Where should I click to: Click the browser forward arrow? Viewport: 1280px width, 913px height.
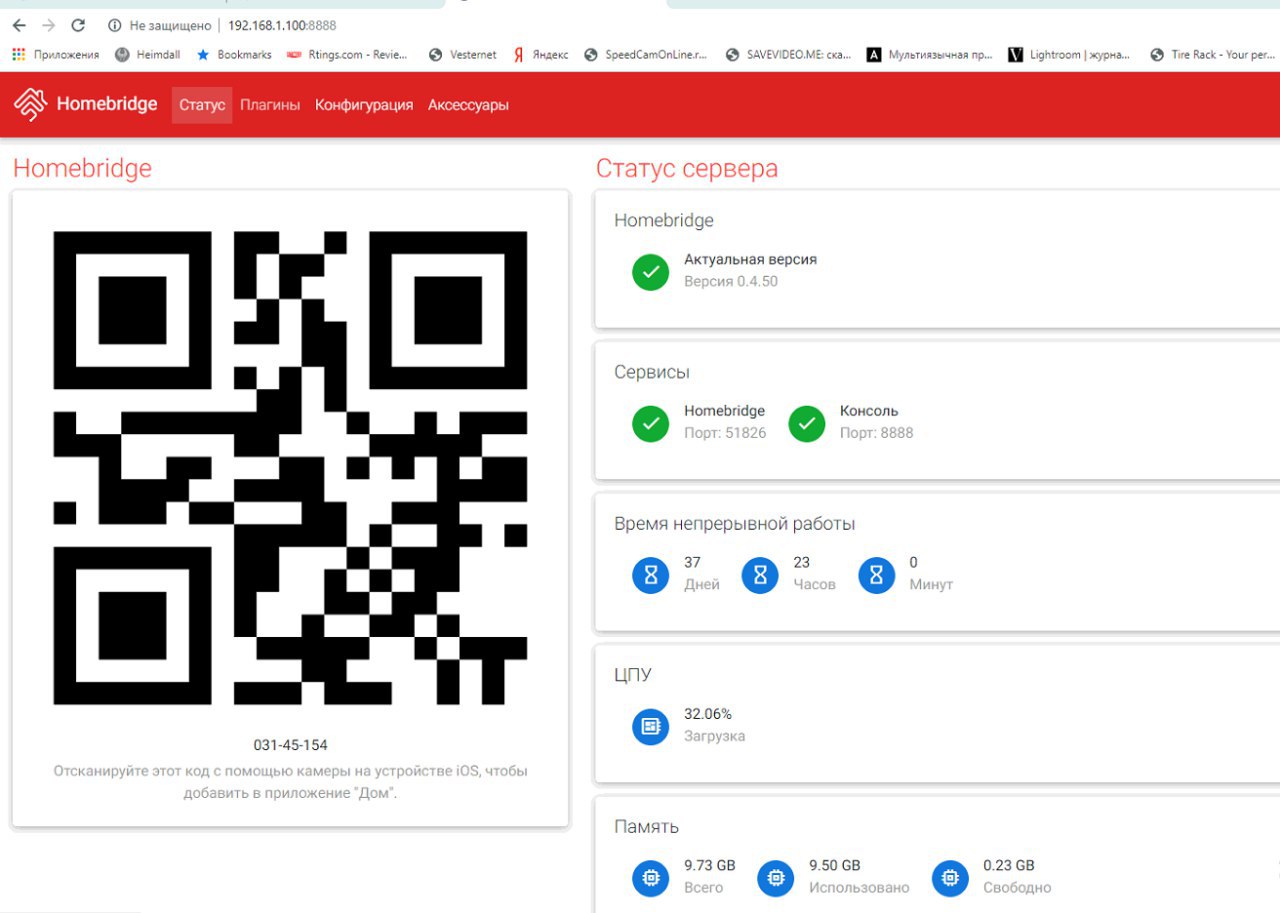[x=48, y=25]
